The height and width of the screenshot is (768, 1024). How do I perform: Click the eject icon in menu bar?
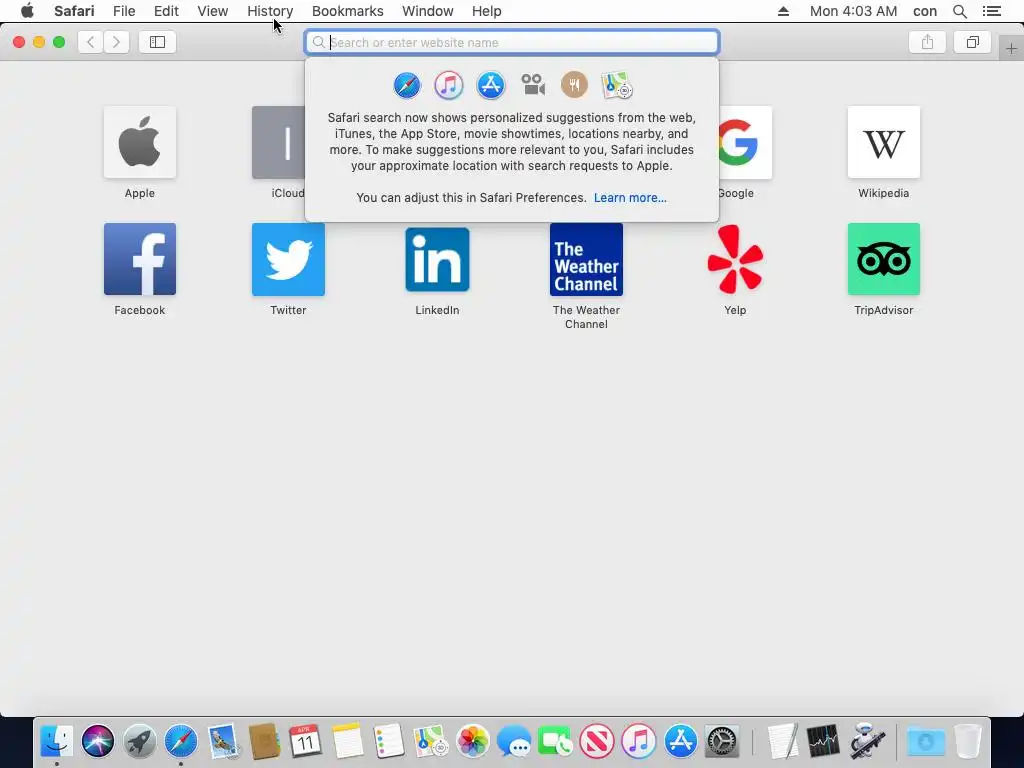click(783, 11)
